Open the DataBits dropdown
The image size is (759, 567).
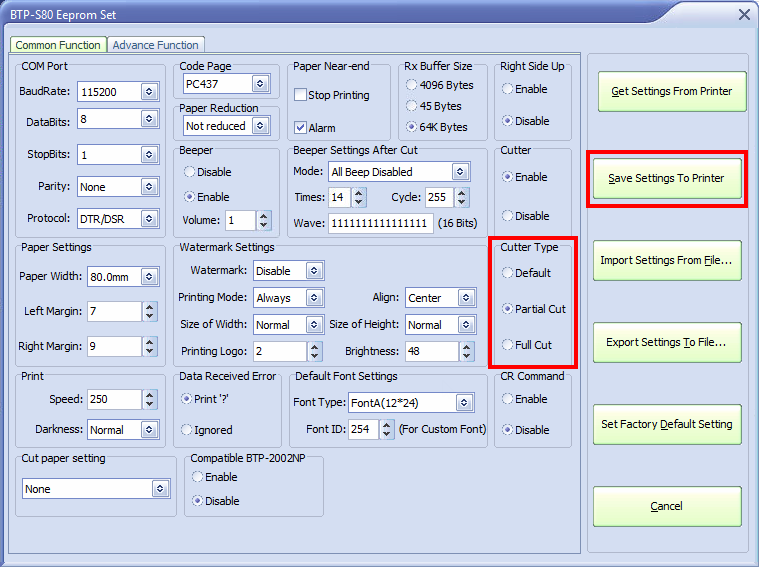149,119
